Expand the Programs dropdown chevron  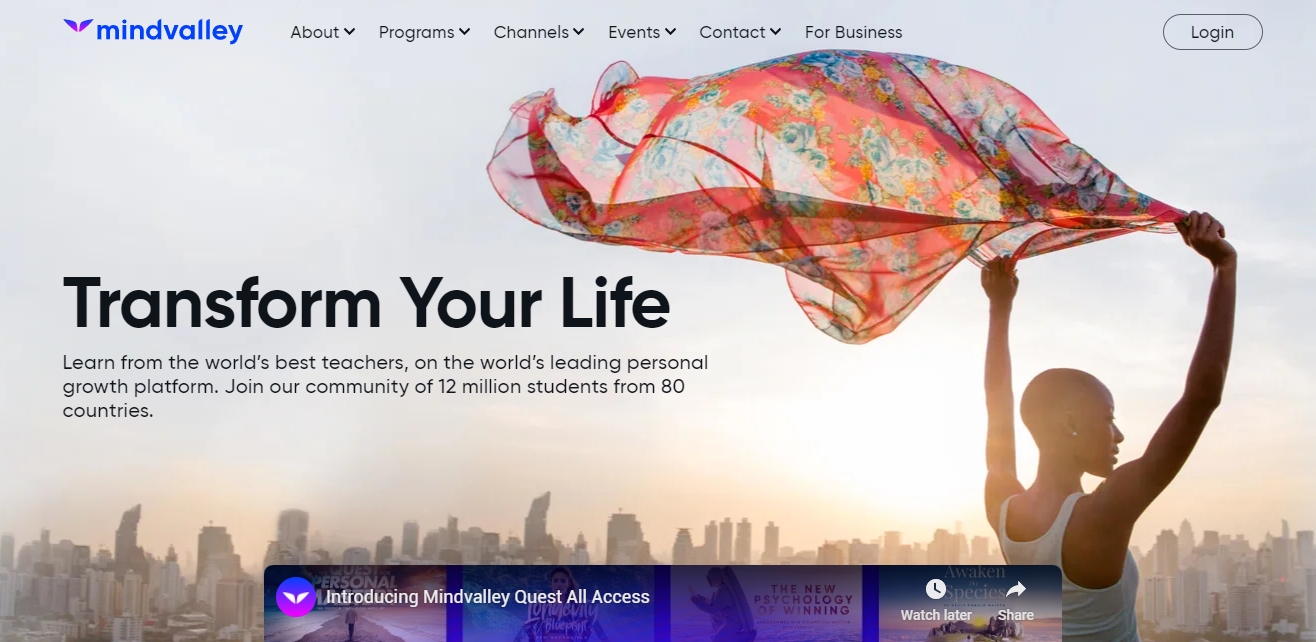click(464, 32)
